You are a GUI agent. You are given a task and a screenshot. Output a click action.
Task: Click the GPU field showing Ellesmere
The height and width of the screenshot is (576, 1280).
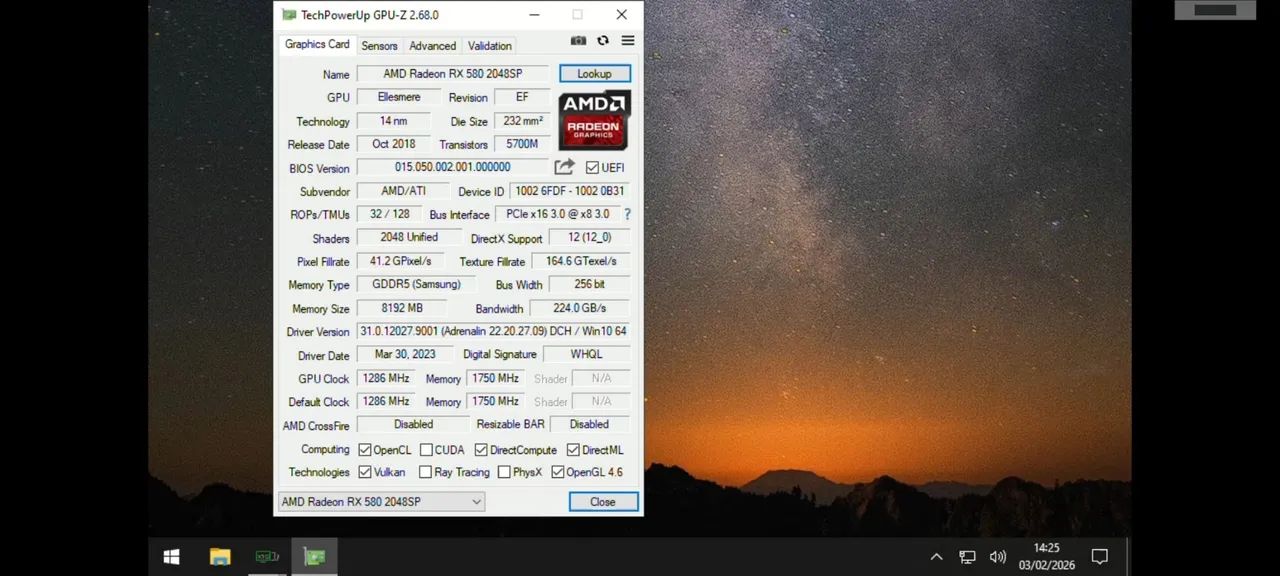(399, 97)
